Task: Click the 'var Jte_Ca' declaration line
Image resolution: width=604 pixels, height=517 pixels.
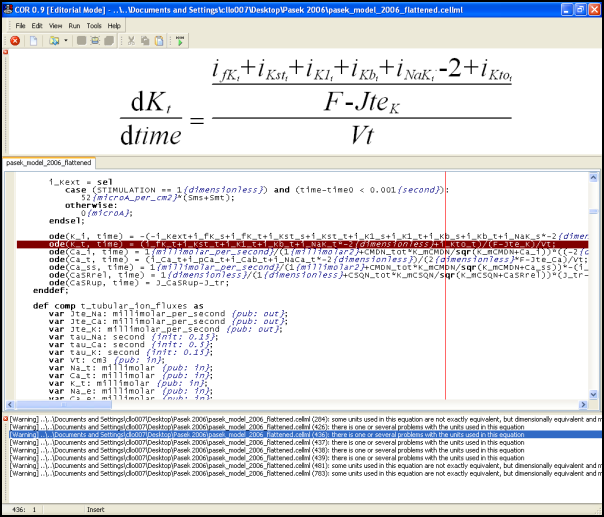Action: tap(168, 321)
